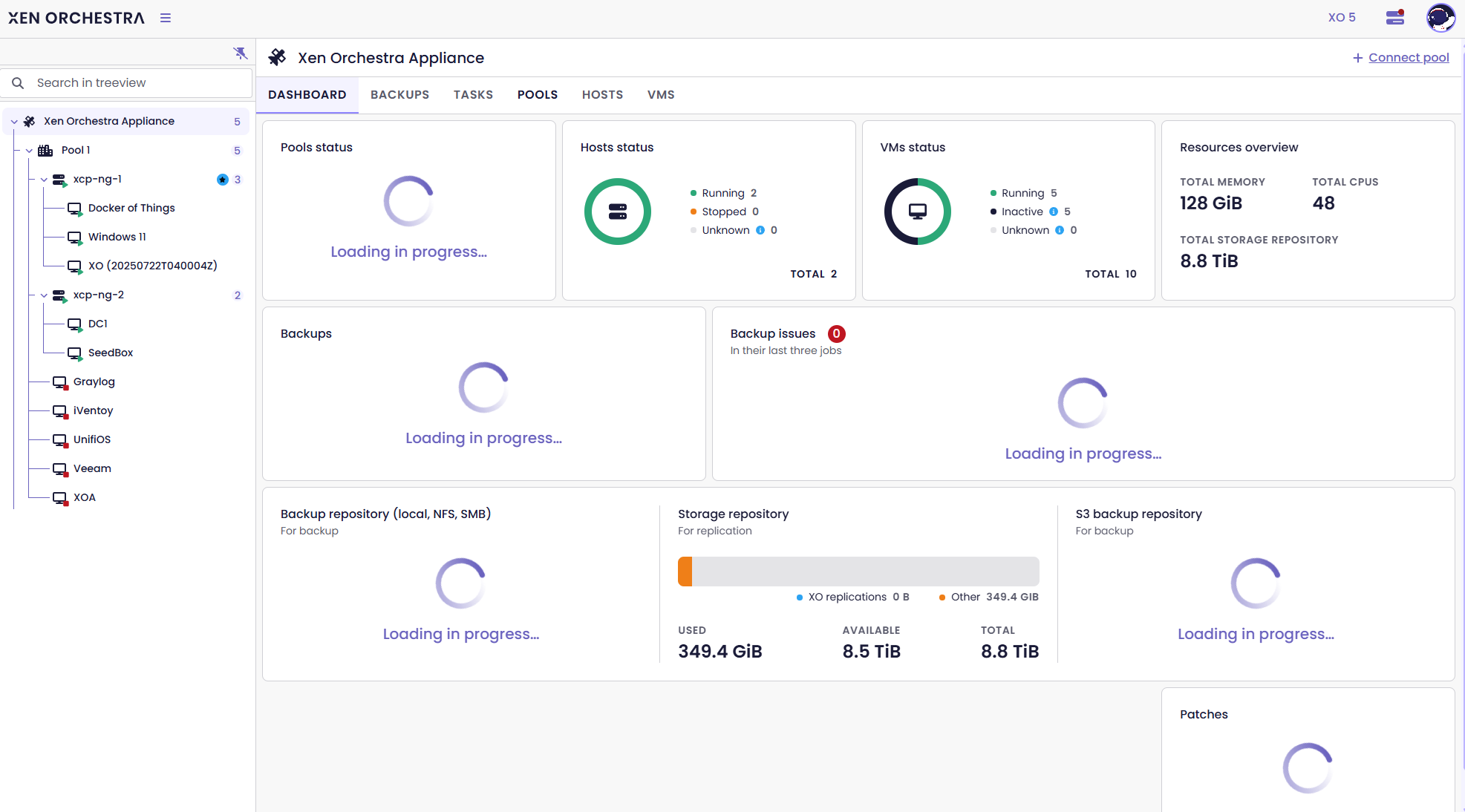Collapse the xcp-ng-1 host node

coord(44,180)
